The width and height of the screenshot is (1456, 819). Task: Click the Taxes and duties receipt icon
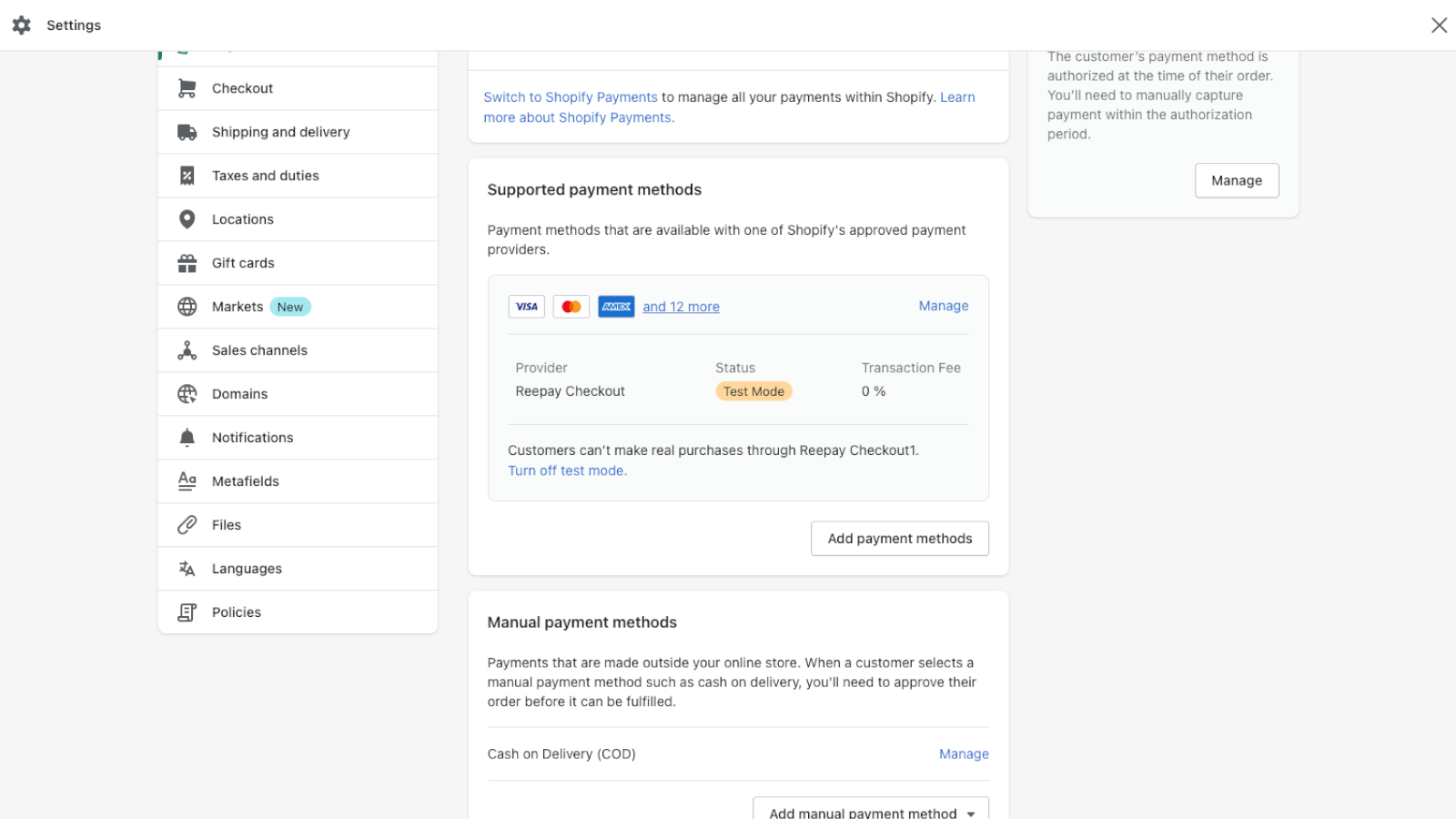click(187, 176)
